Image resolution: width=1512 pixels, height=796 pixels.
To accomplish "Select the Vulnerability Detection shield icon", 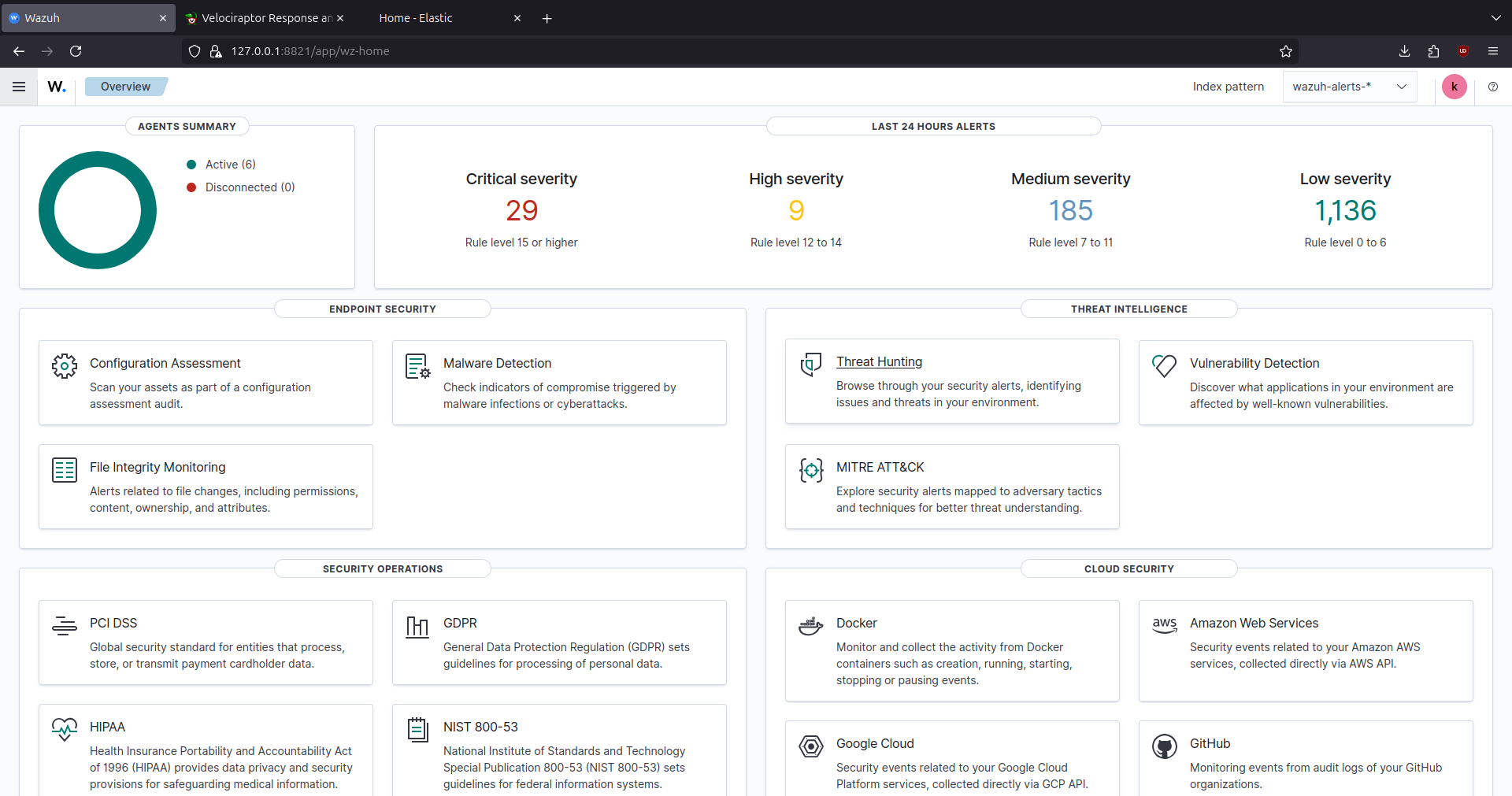I will click(x=1165, y=365).
